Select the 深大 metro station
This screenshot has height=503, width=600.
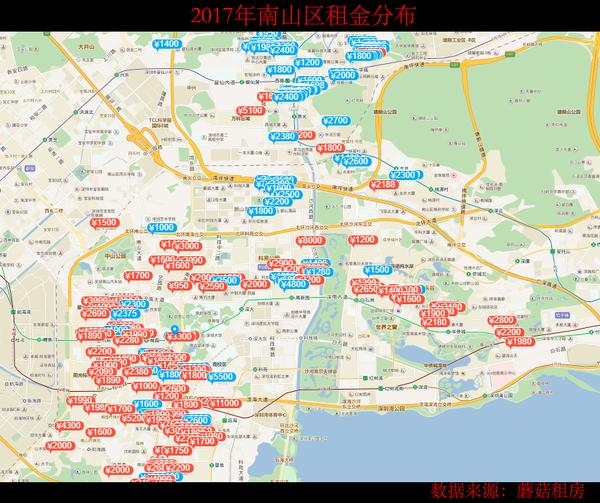coord(246,309)
